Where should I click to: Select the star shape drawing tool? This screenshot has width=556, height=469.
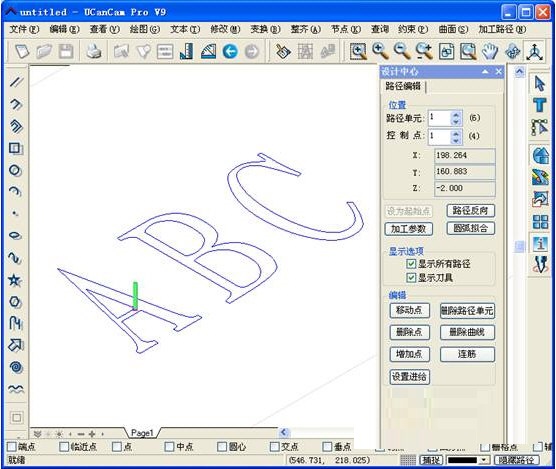(x=15, y=280)
